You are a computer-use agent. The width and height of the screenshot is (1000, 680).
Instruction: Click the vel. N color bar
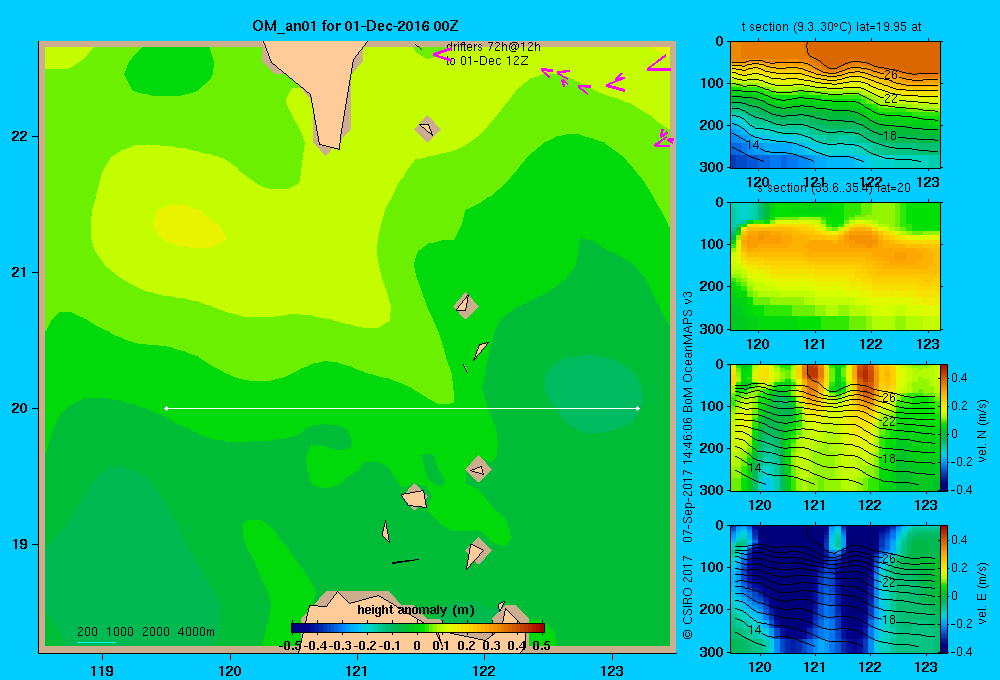tap(945, 427)
